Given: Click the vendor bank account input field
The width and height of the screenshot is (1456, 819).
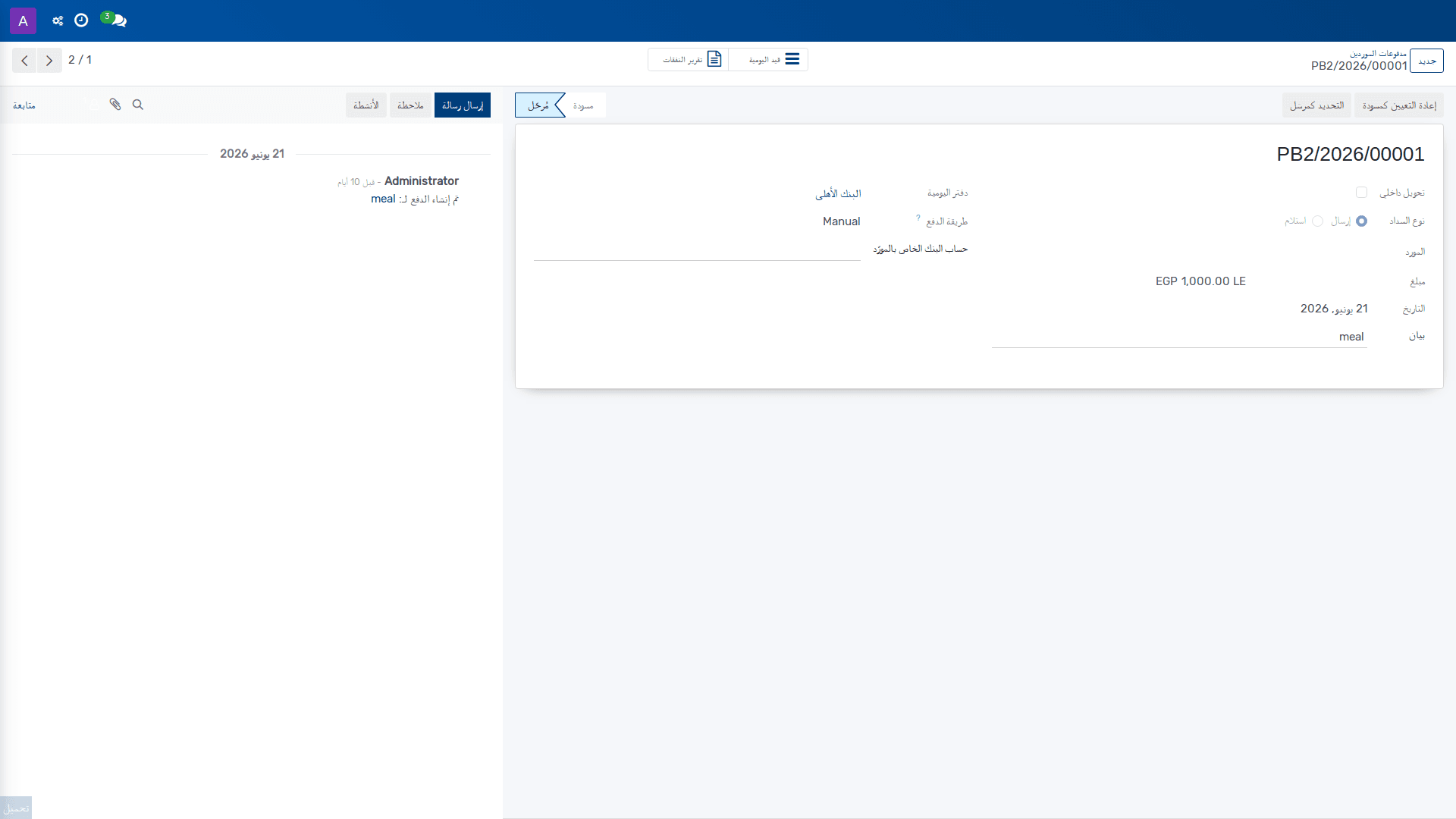Looking at the screenshot, I should 697,249.
